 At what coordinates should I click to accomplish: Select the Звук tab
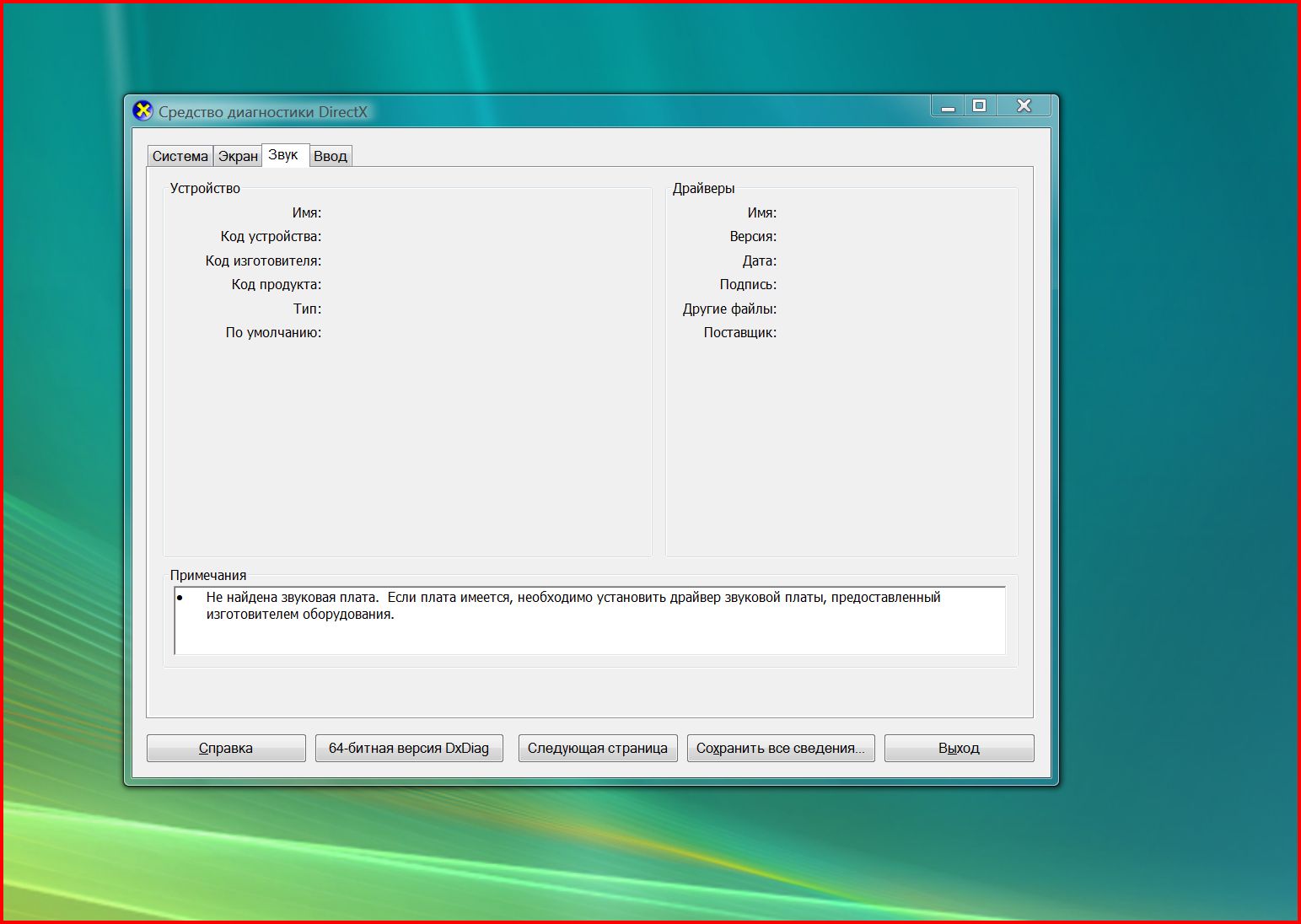283,155
